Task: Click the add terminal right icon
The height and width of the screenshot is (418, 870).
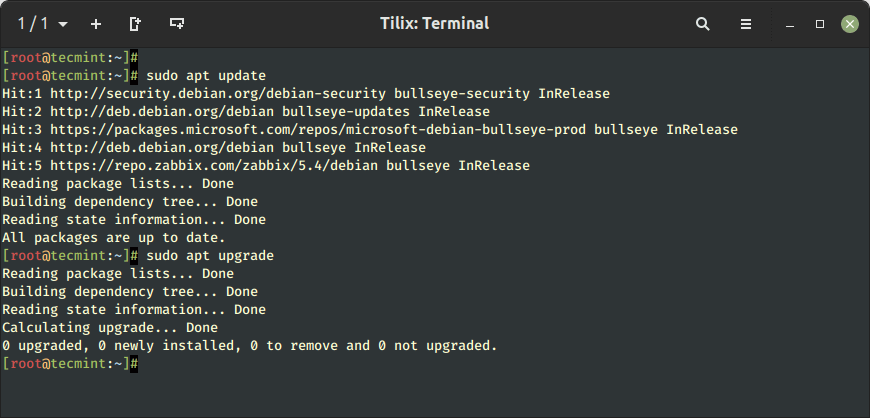Action: [135, 24]
